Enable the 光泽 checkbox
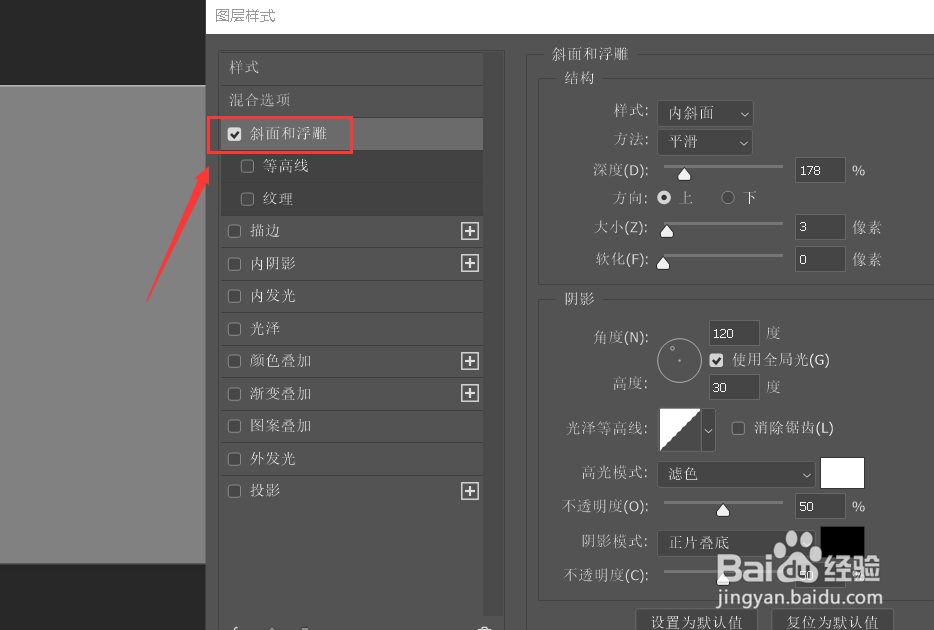Viewport: 934px width, 630px height. [x=234, y=329]
